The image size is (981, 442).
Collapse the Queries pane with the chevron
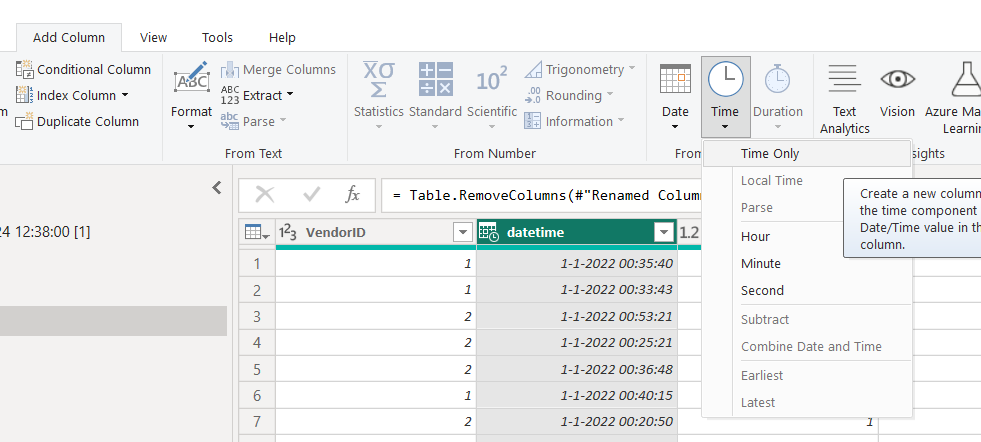point(217,188)
